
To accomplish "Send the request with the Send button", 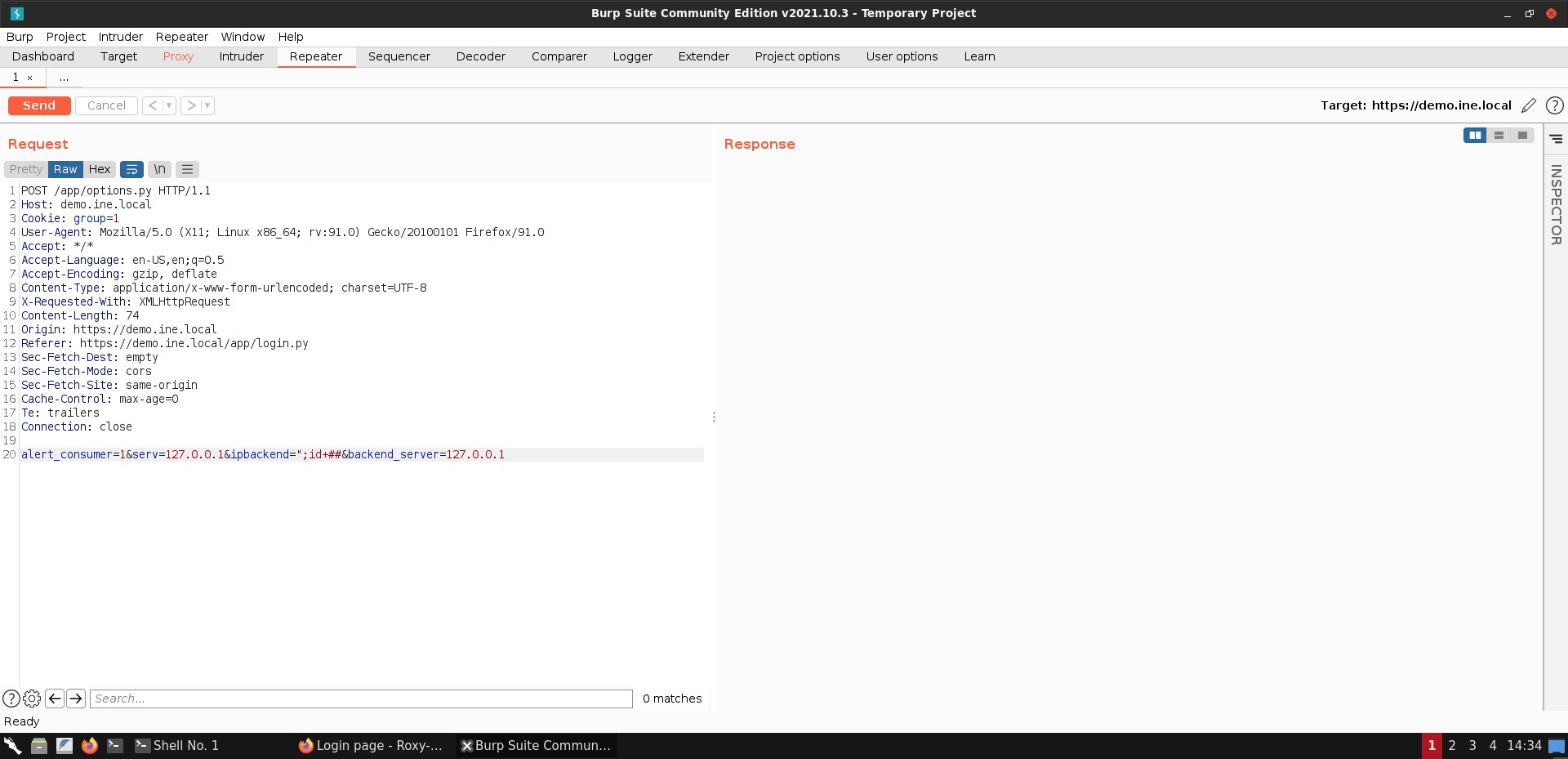I will [x=38, y=105].
